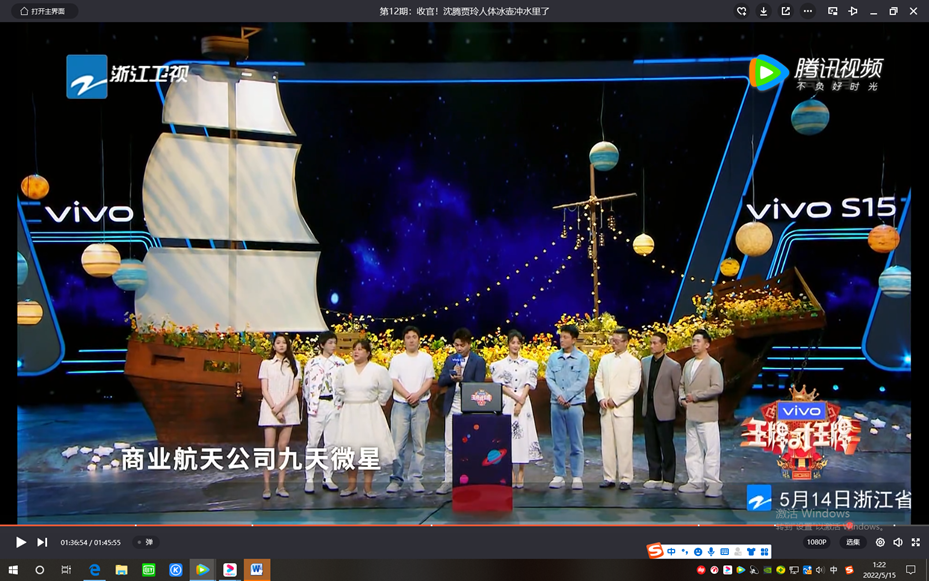Open taskbar clock showing 1:22
The height and width of the screenshot is (581, 929).
pyautogui.click(x=879, y=570)
